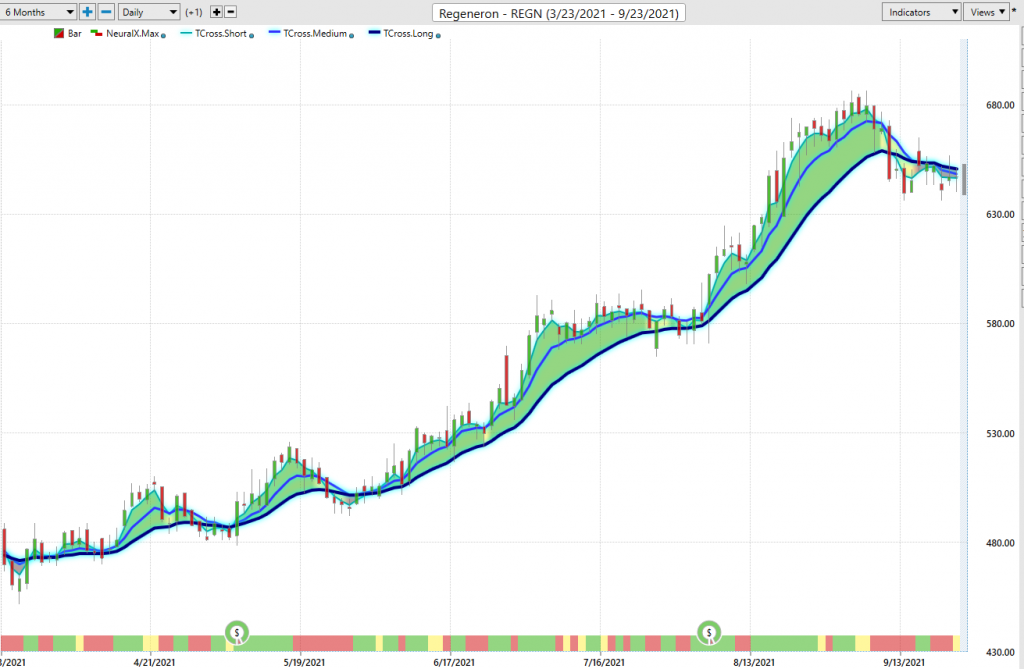This screenshot has width=1024, height=669.
Task: Open the Indicators dropdown
Action: 921,12
